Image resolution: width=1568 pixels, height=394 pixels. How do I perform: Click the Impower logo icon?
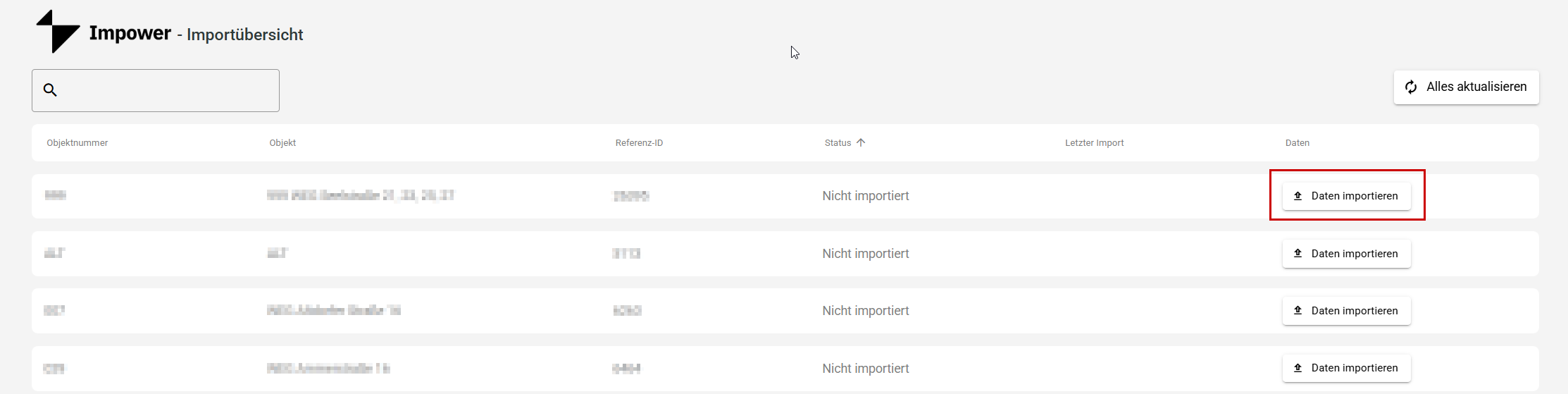pos(58,32)
